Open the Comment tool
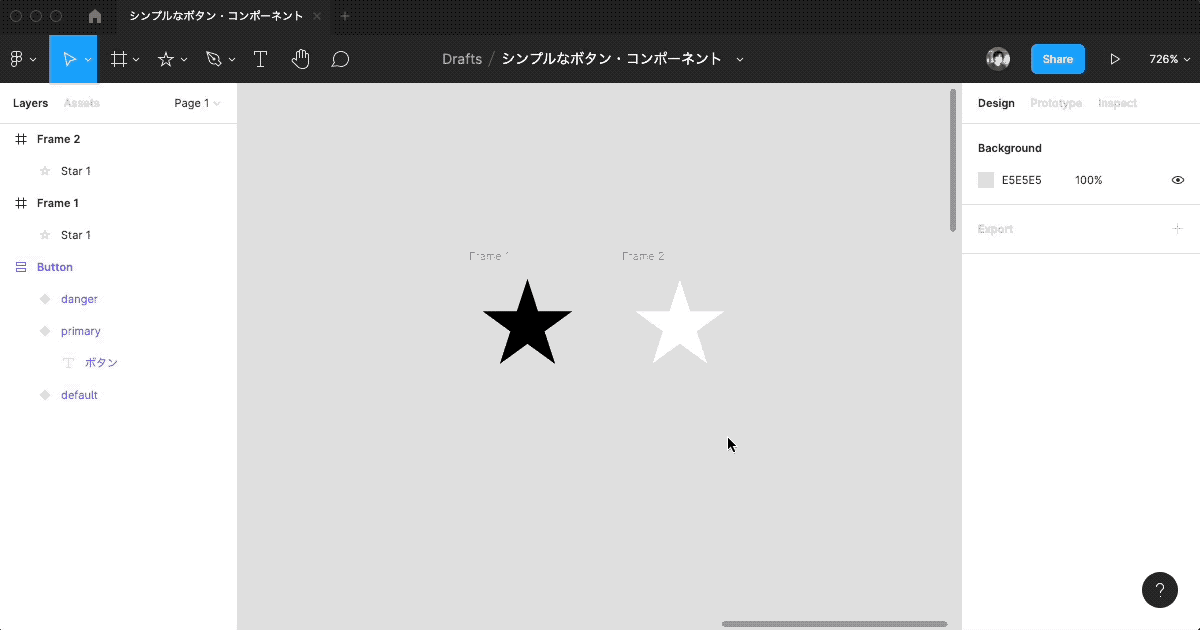This screenshot has height=630, width=1200. (x=340, y=59)
